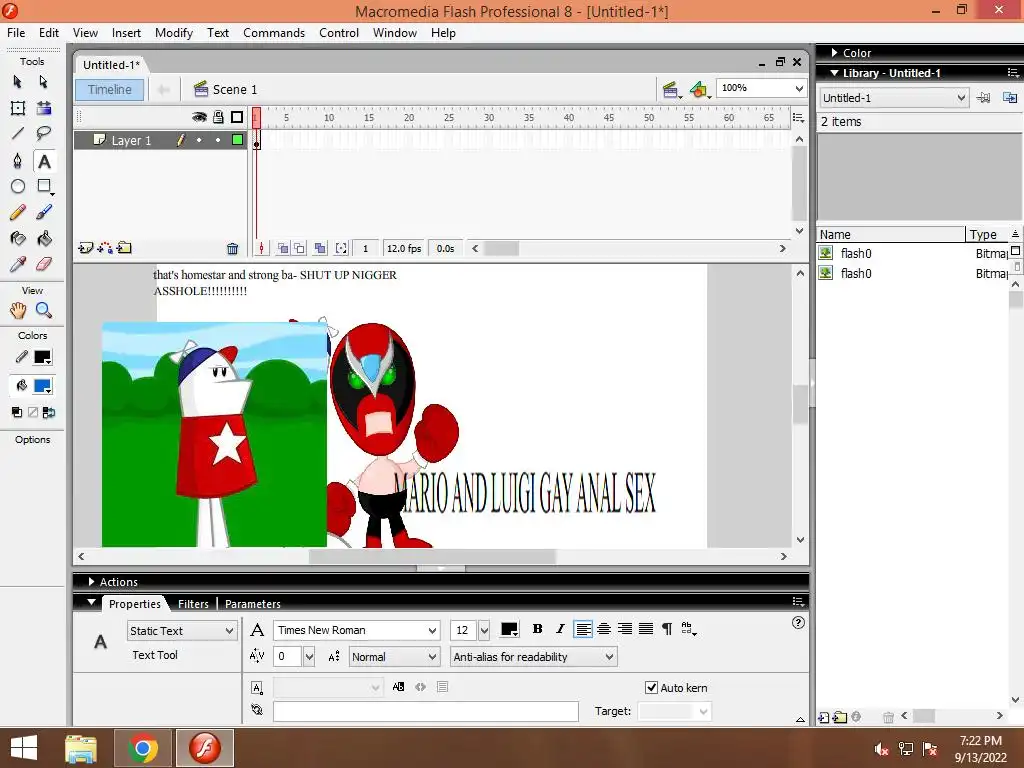
Task: Select the Brush tool
Action: pos(44,212)
